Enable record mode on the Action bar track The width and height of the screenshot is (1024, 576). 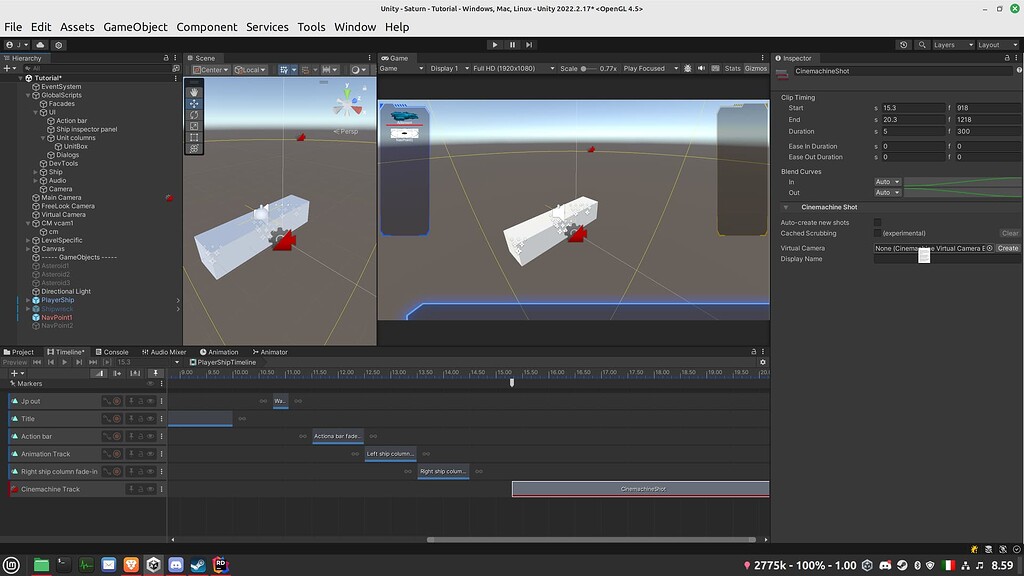pos(116,436)
